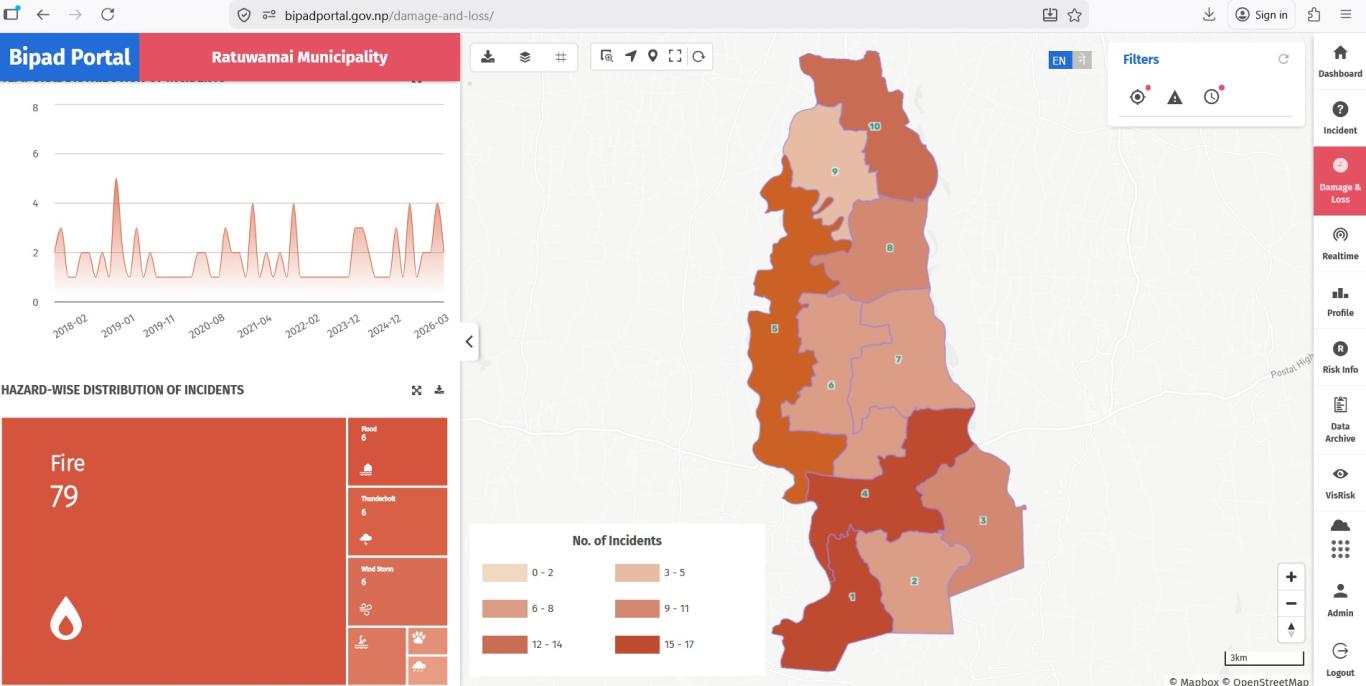Click the map pin marker icon
The width and height of the screenshot is (1366, 686).
653,56
